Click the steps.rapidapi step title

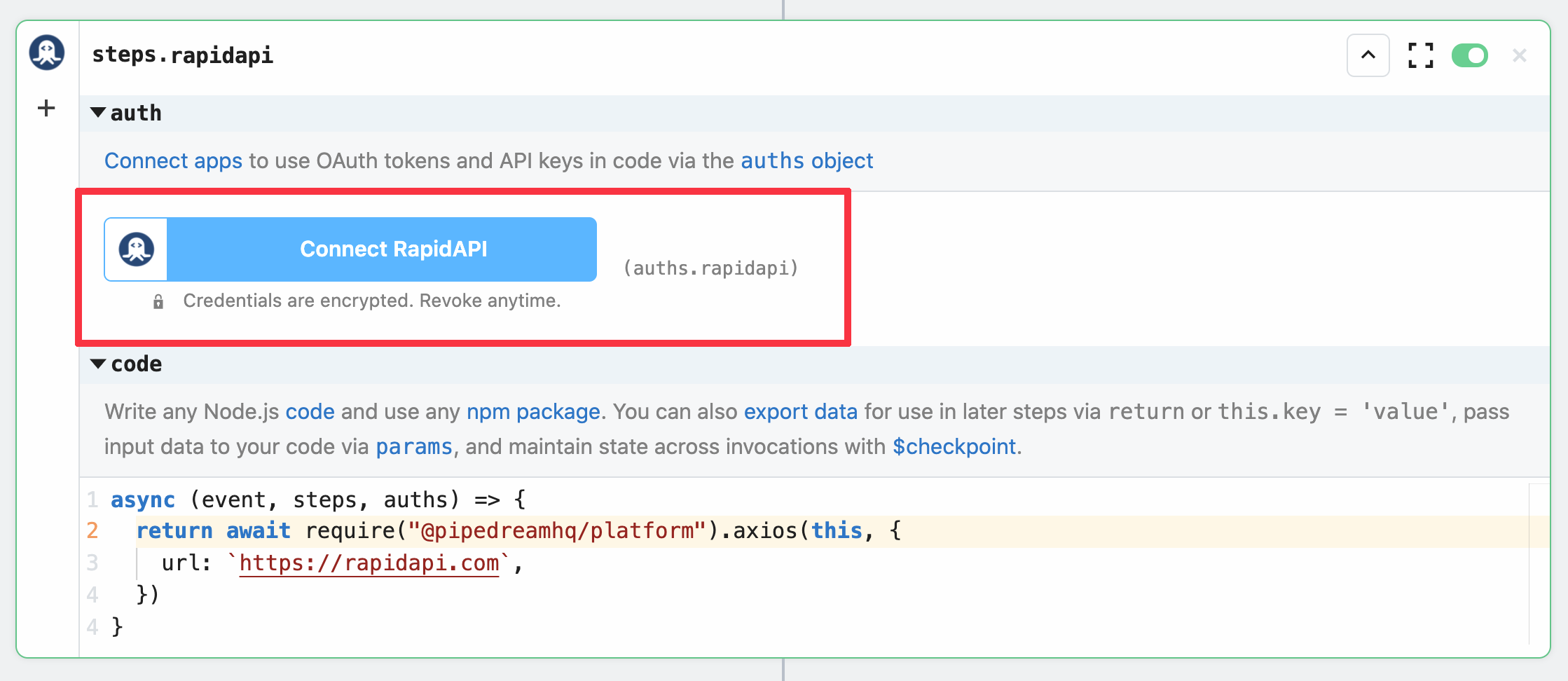coord(183,55)
